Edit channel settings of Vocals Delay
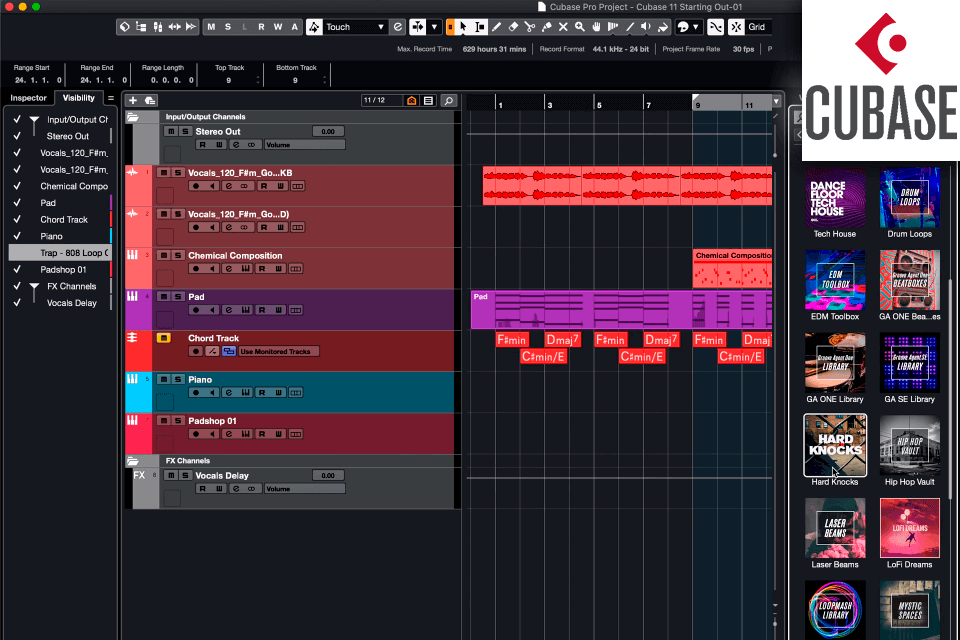The height and width of the screenshot is (640, 960). coord(236,489)
